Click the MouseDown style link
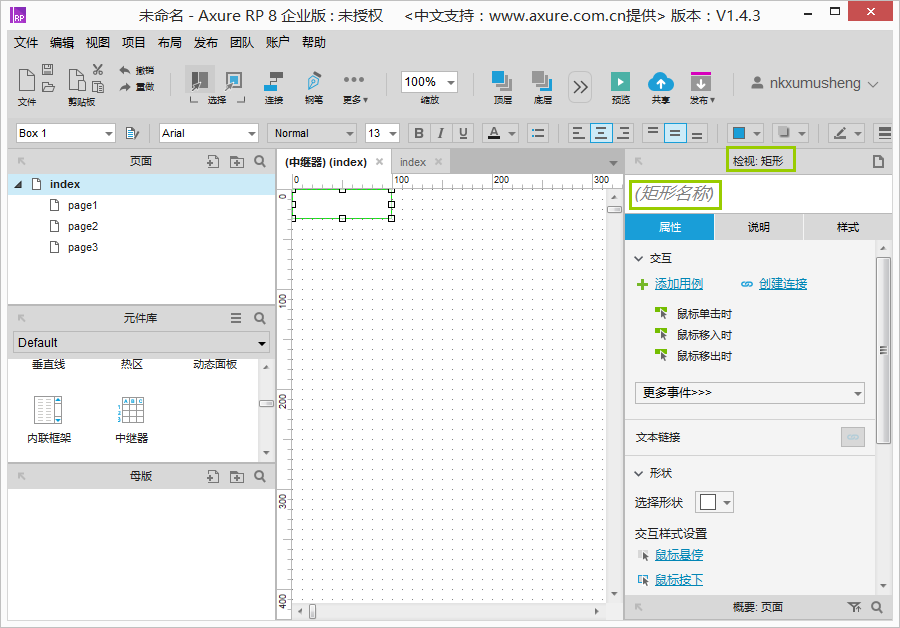This screenshot has width=900, height=628. click(x=678, y=580)
